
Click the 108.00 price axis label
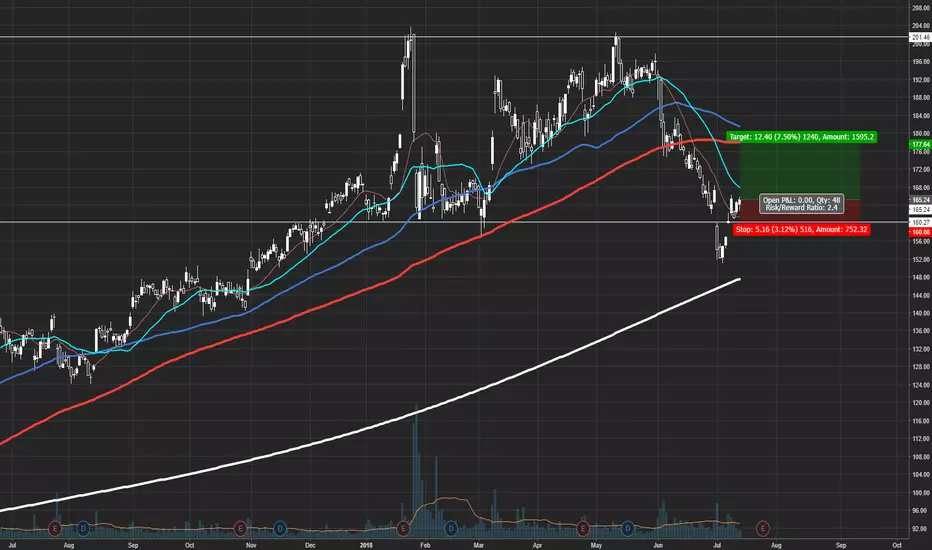921,457
